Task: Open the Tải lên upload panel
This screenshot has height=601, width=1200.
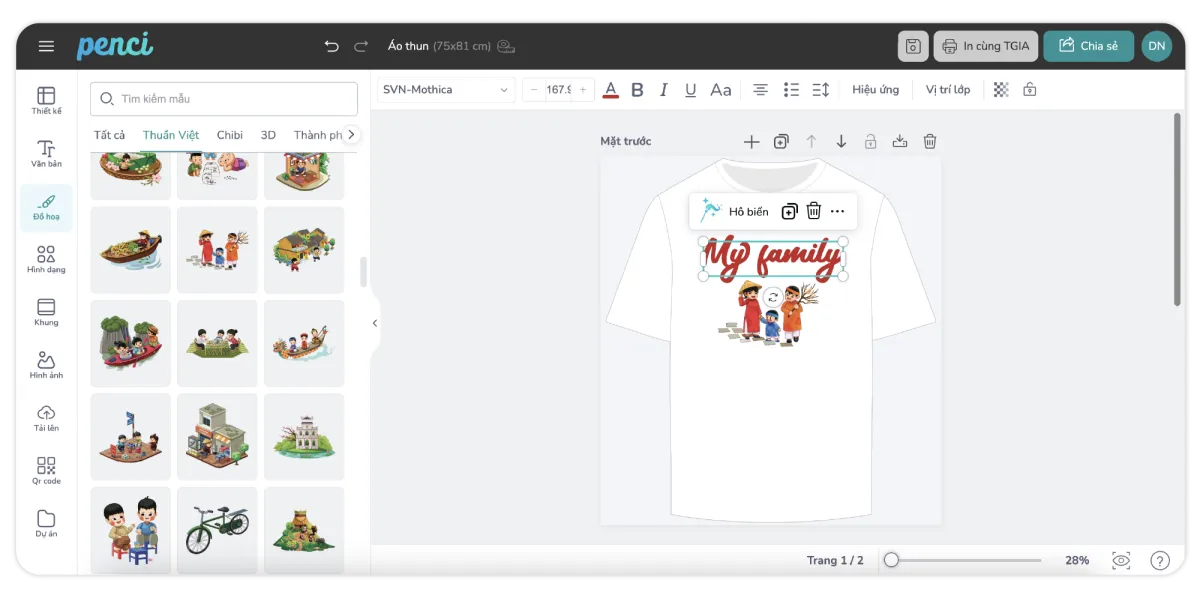Action: point(46,418)
